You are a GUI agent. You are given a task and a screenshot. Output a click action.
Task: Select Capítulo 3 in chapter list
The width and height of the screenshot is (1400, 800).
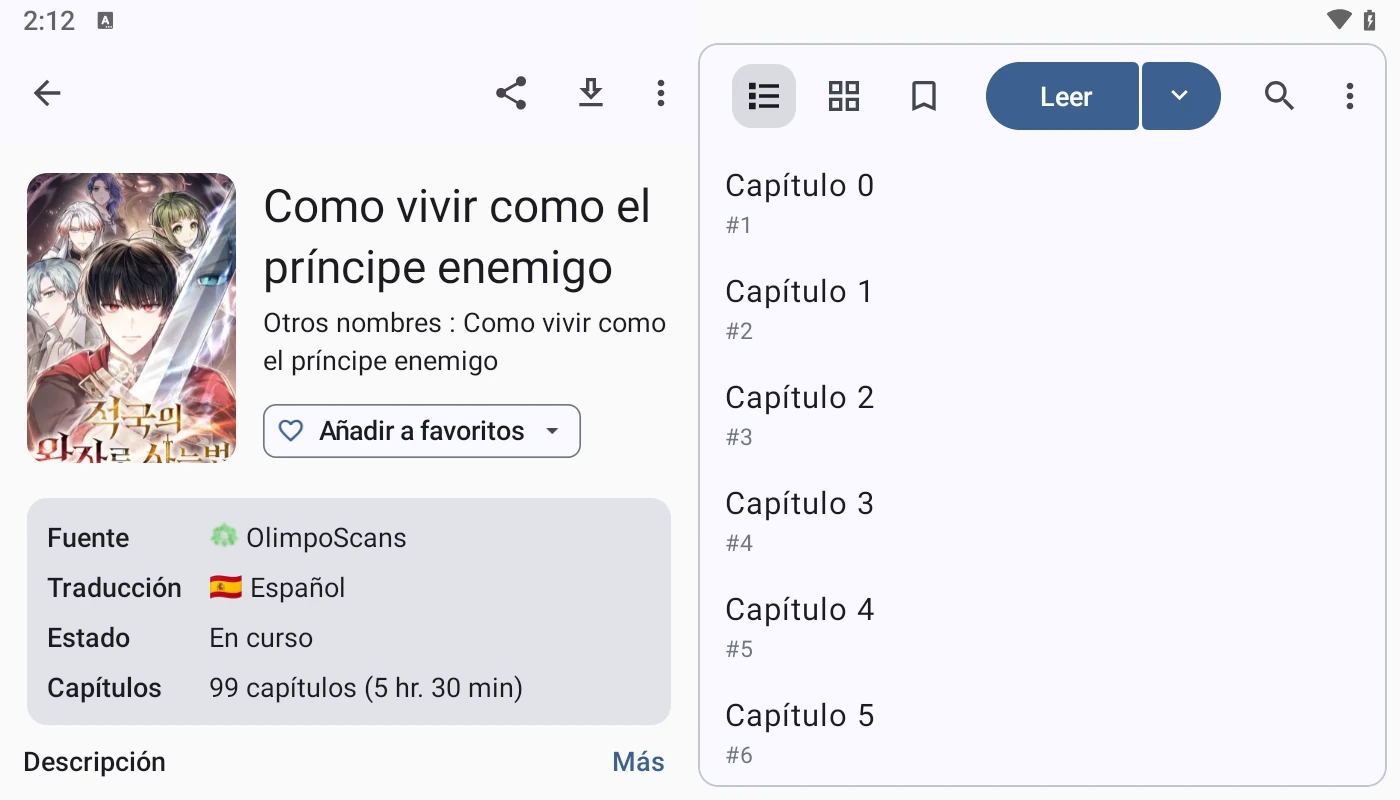tap(799, 521)
